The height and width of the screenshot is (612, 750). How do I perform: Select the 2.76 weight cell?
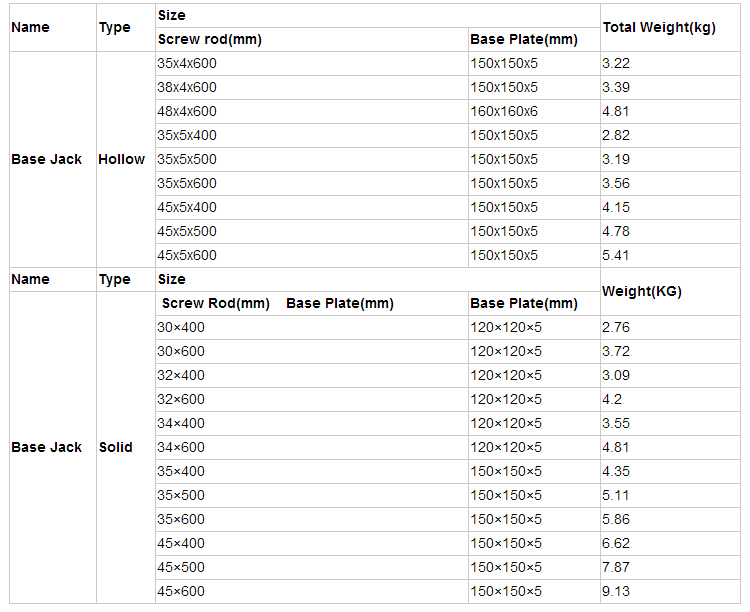click(x=616, y=327)
